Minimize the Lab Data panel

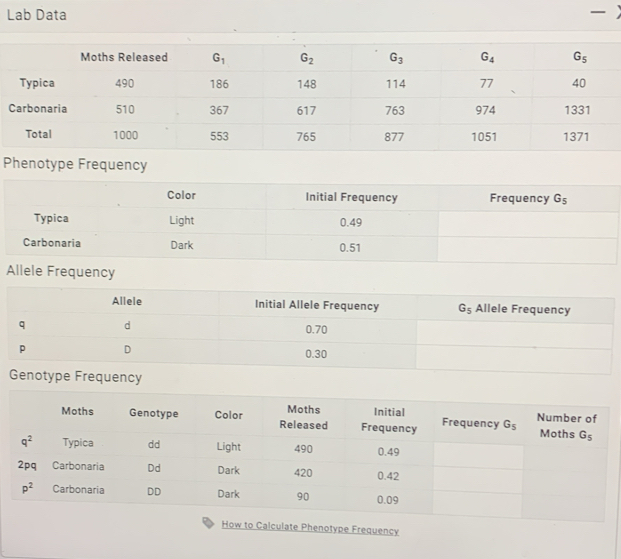pos(598,12)
